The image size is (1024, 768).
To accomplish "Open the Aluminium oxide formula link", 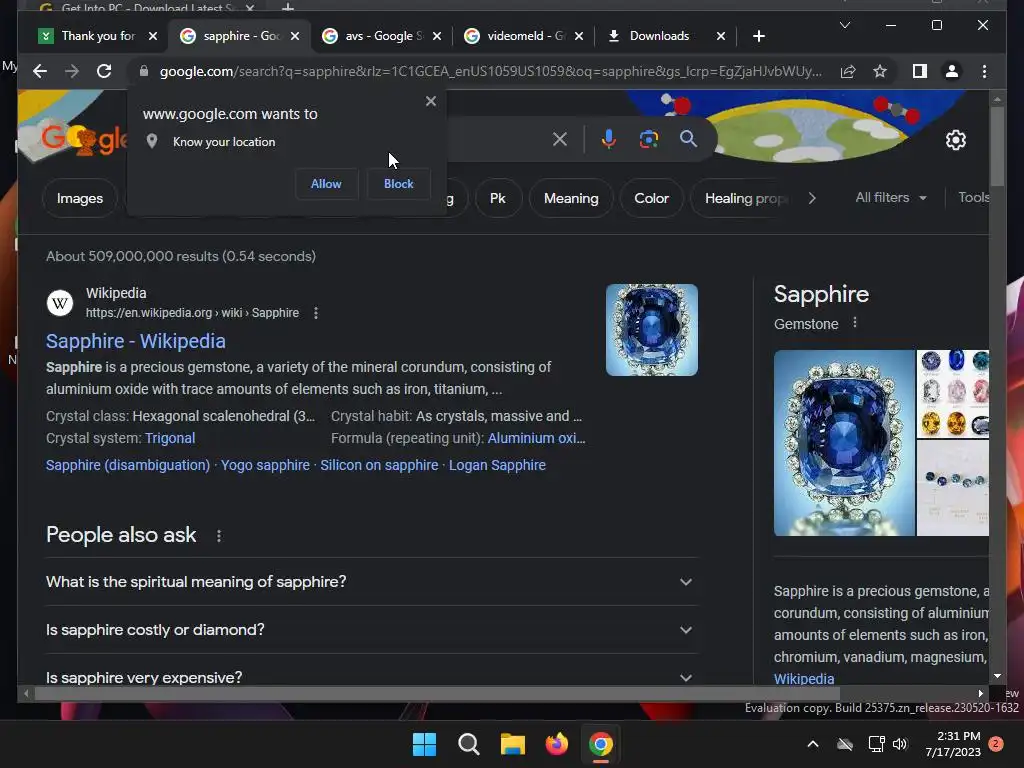I will coord(536,438).
